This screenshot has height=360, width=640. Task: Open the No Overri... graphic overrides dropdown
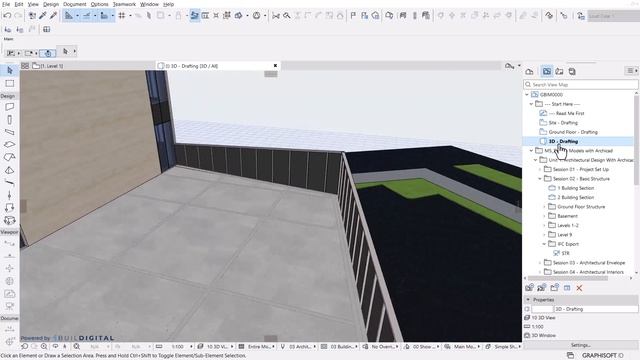pyautogui.click(x=382, y=347)
